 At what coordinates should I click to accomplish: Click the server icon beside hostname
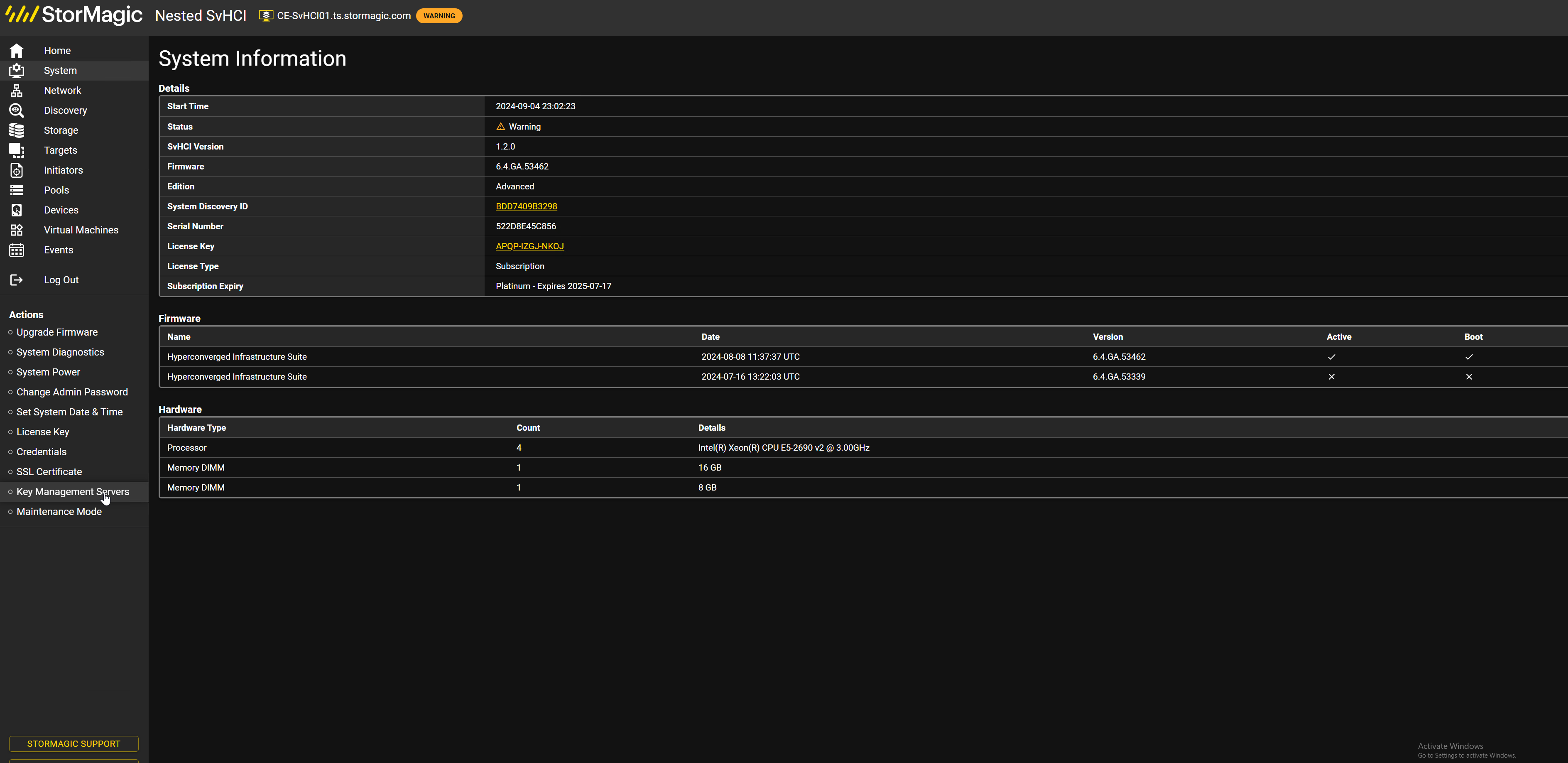266,16
